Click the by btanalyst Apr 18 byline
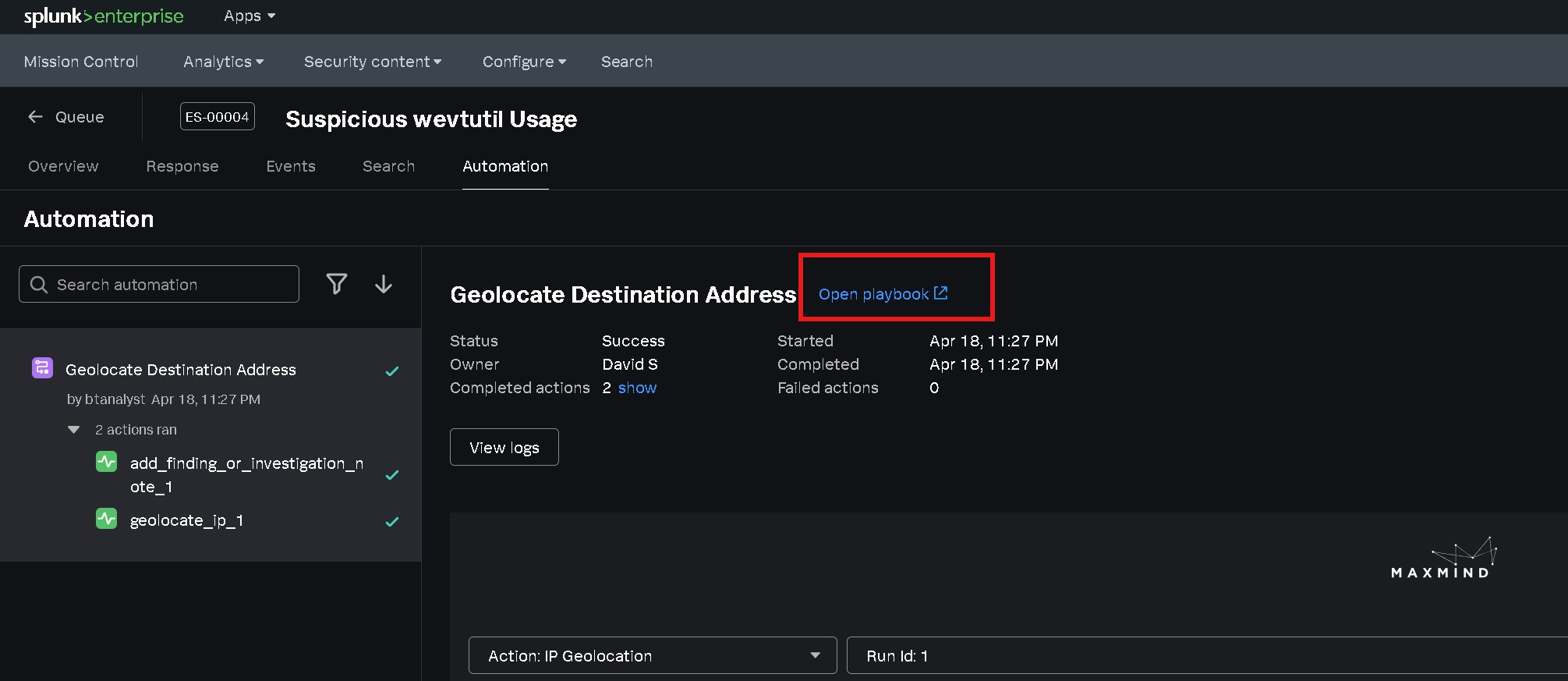 pos(164,399)
